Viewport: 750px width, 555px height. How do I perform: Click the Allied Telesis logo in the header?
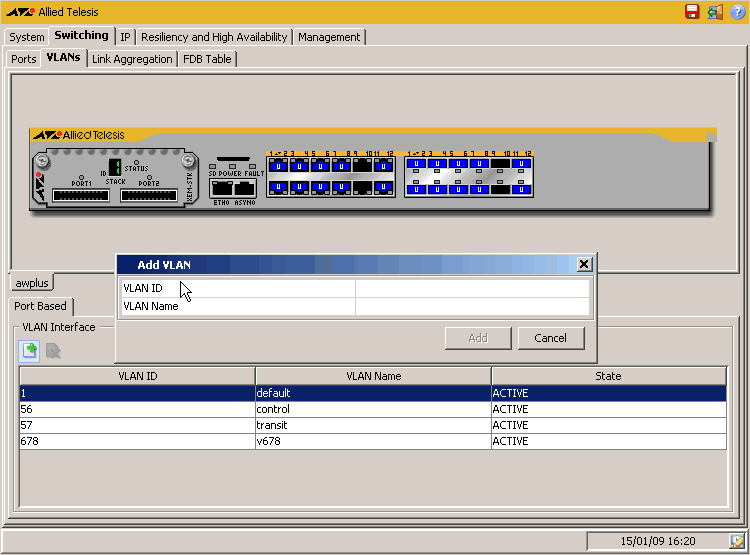click(52, 12)
